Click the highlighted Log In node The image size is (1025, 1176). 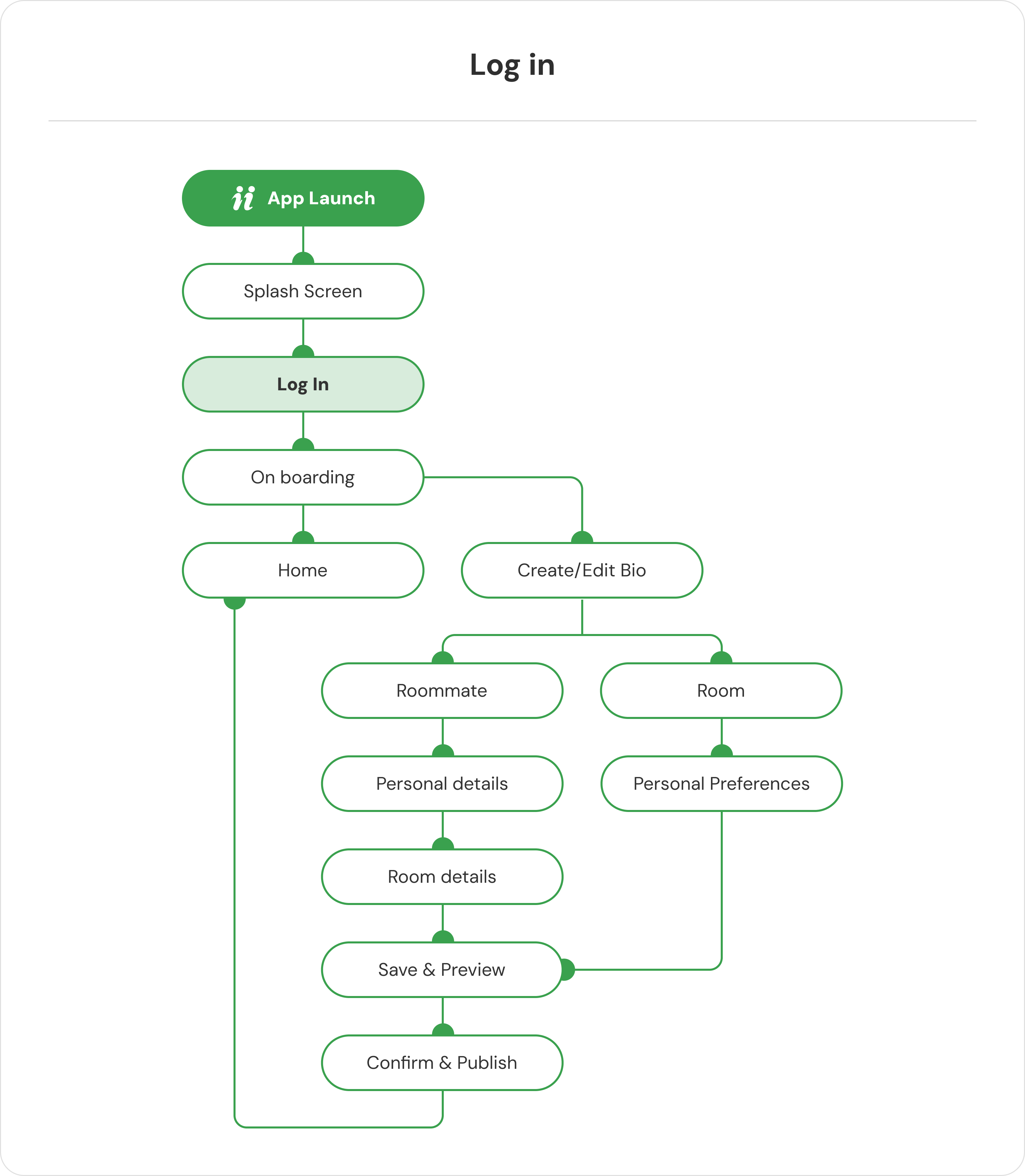pos(303,384)
